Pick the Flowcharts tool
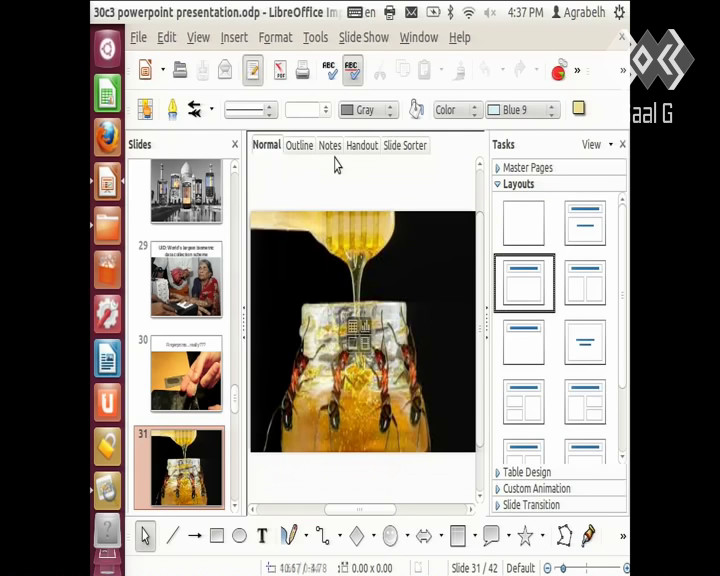This screenshot has height=576, width=720. tap(458, 536)
